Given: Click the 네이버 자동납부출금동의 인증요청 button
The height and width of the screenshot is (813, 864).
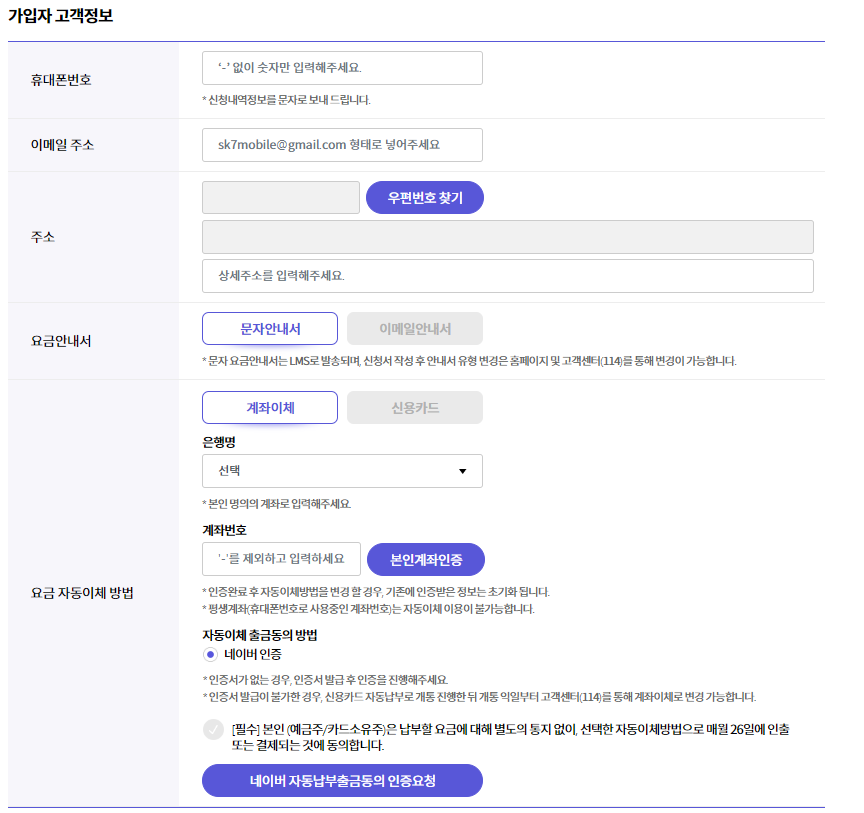Looking at the screenshot, I should (x=342, y=780).
